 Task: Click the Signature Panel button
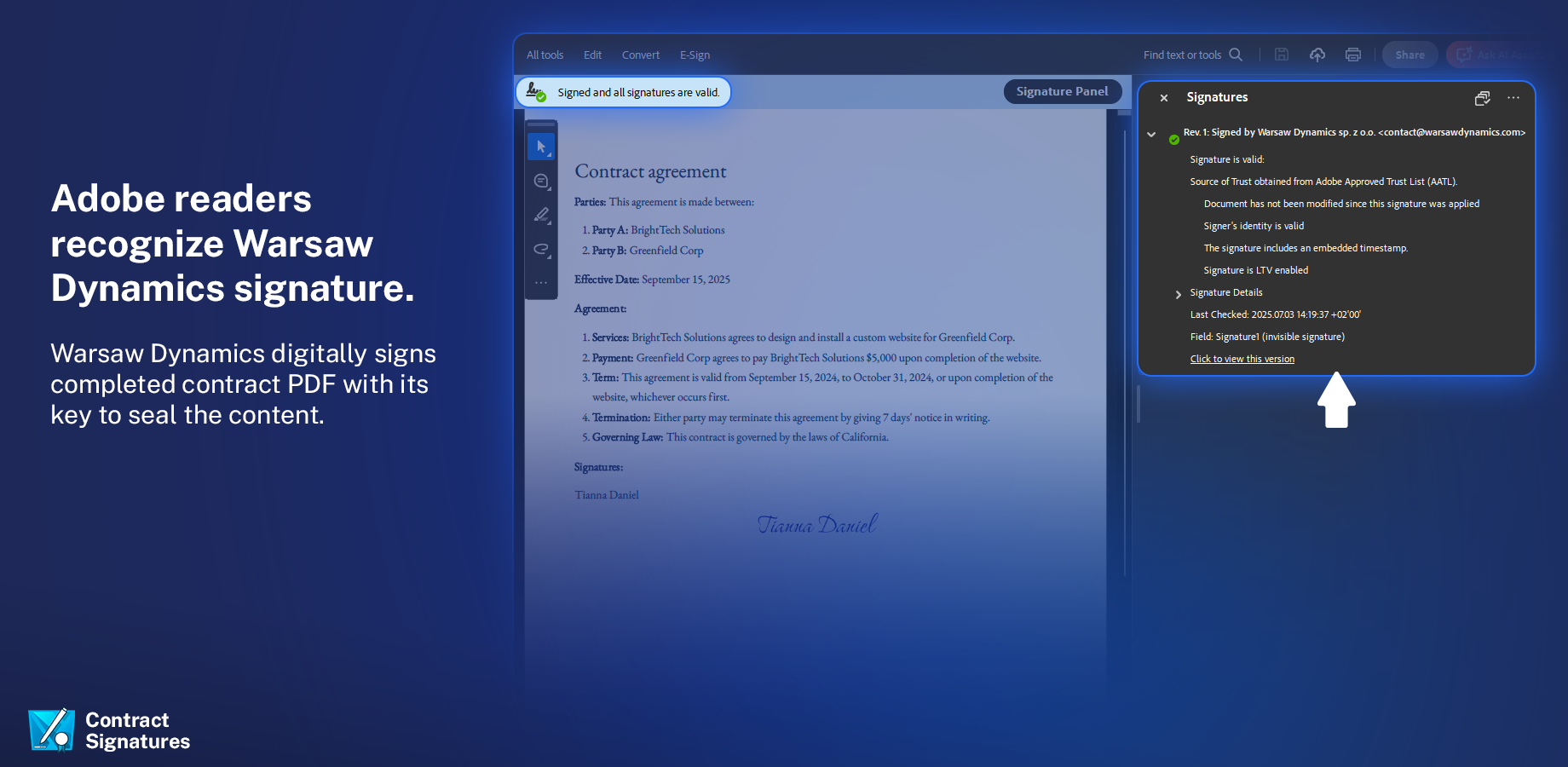pos(1062,91)
